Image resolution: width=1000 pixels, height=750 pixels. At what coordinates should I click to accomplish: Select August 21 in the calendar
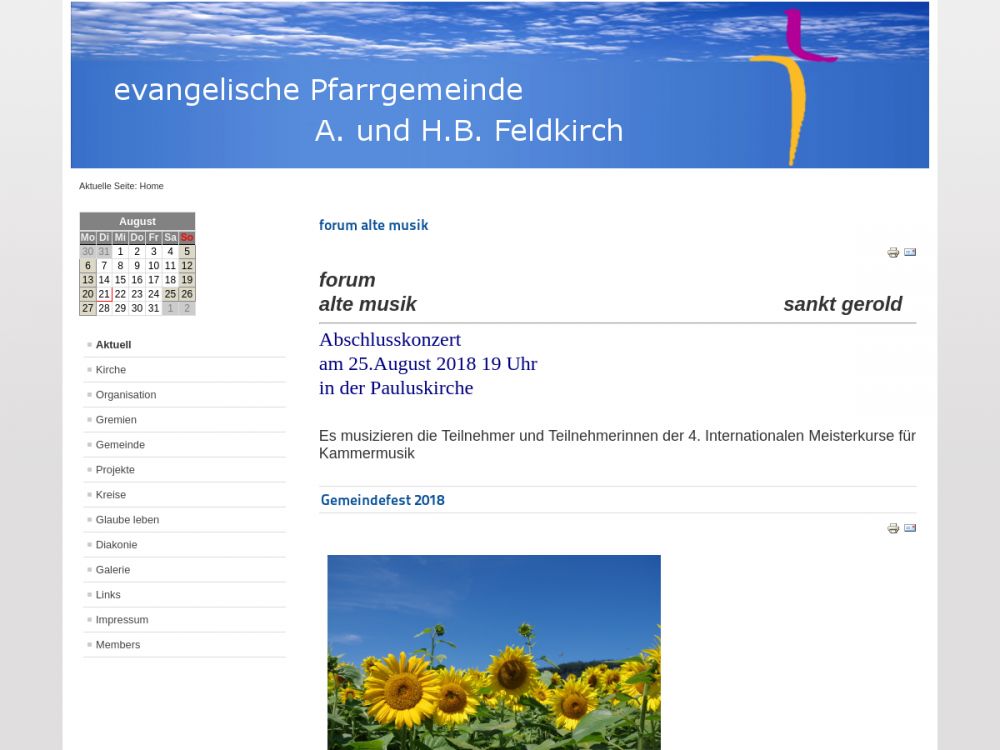[x=104, y=294]
